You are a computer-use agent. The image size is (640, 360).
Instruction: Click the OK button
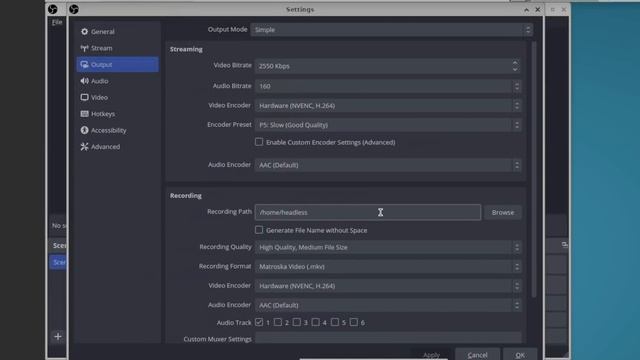520,354
